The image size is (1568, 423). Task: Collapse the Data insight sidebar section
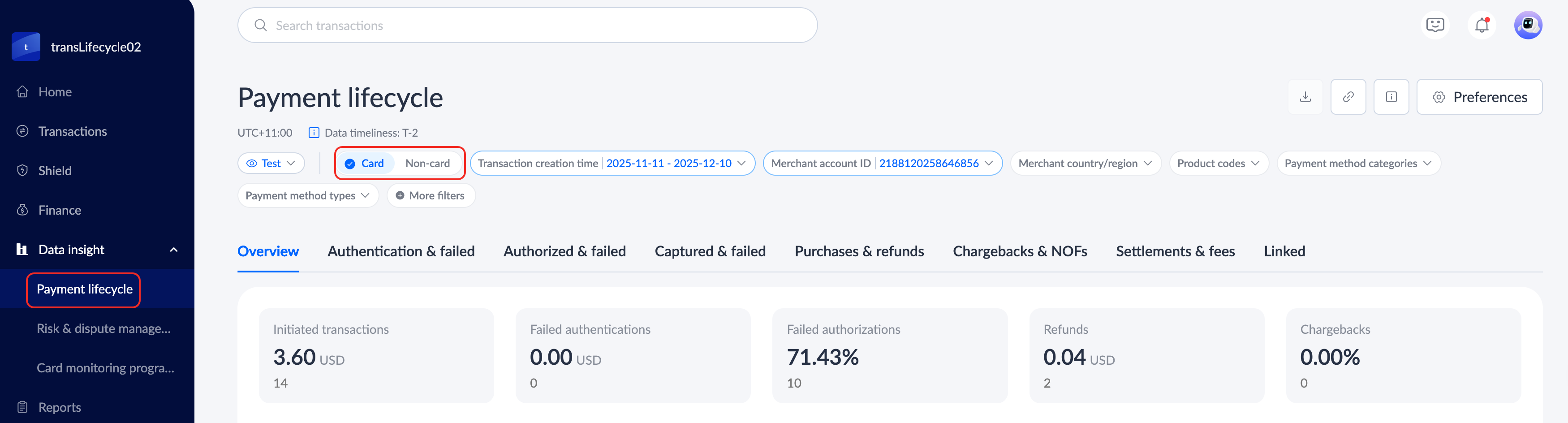[173, 250]
